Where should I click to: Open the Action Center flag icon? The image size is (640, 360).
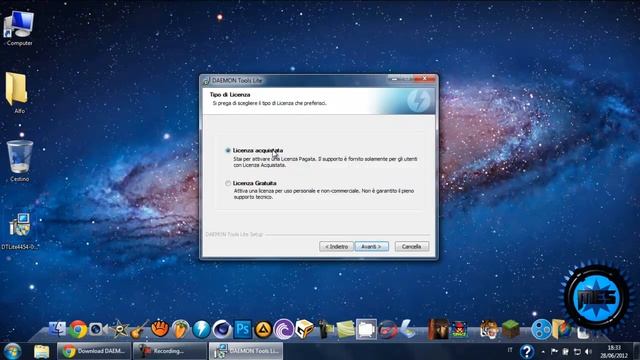click(554, 351)
